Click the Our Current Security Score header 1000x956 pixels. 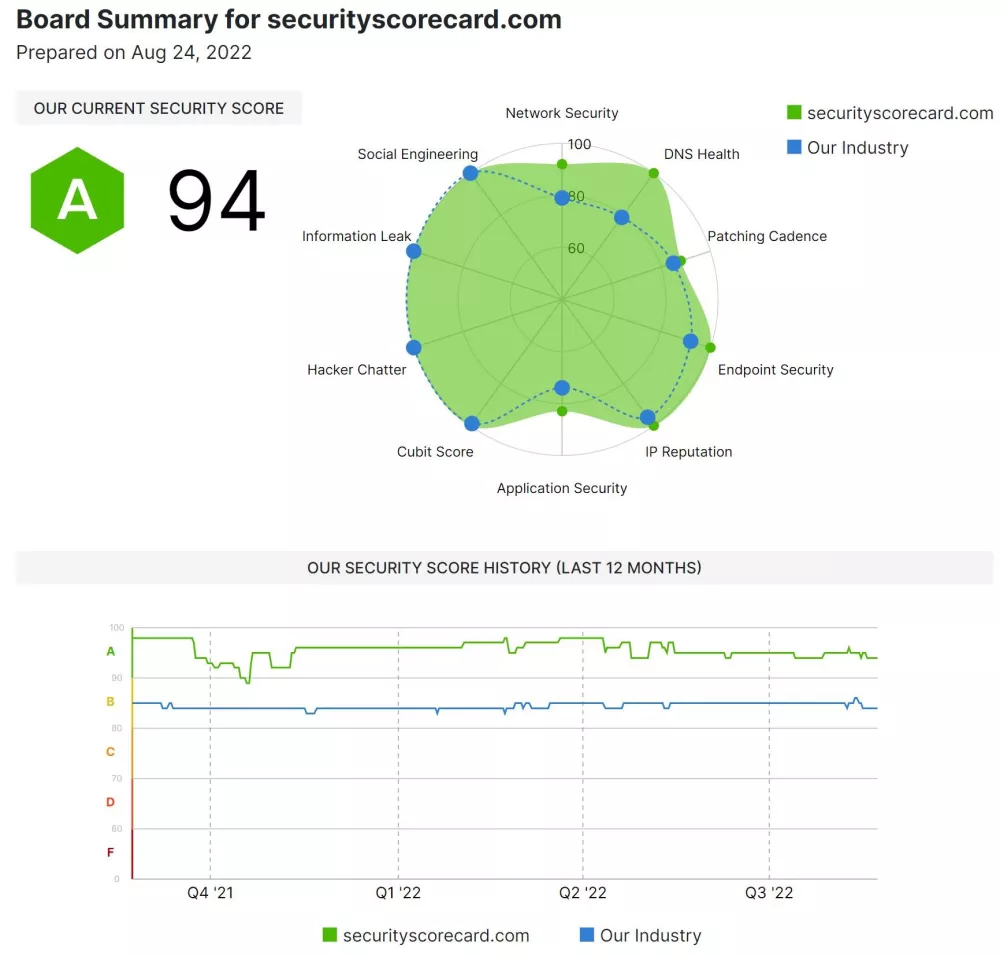pyautogui.click(x=159, y=108)
